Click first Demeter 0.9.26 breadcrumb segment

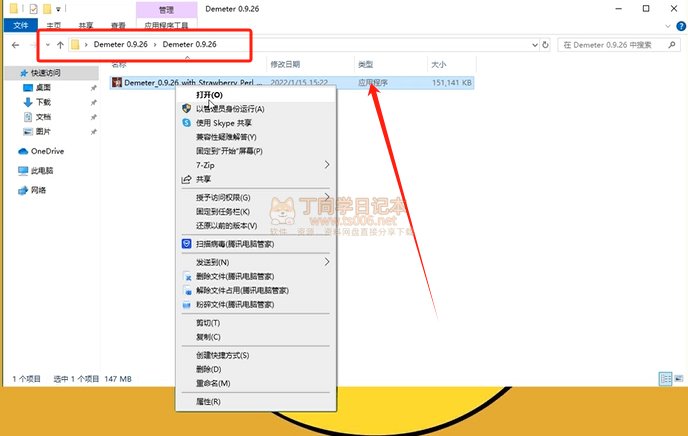121,44
